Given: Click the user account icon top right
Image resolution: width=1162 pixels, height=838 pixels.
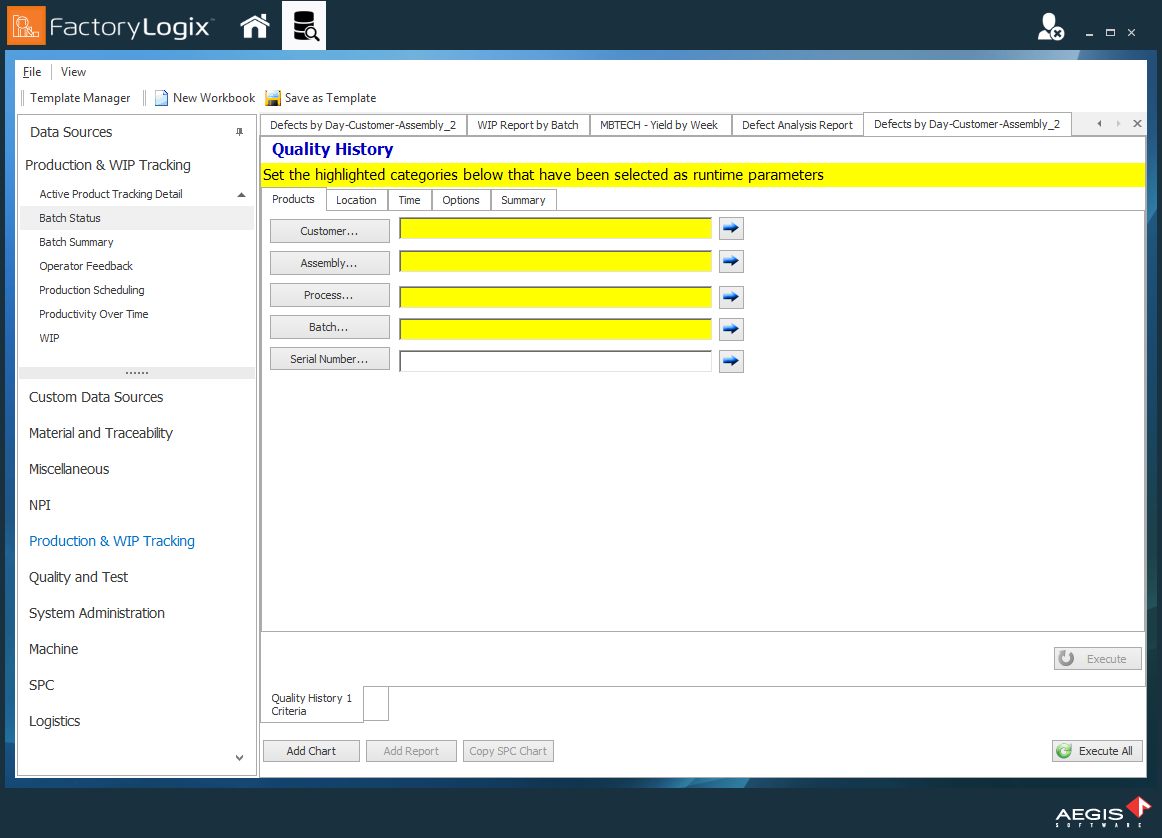Looking at the screenshot, I should (x=1049, y=27).
